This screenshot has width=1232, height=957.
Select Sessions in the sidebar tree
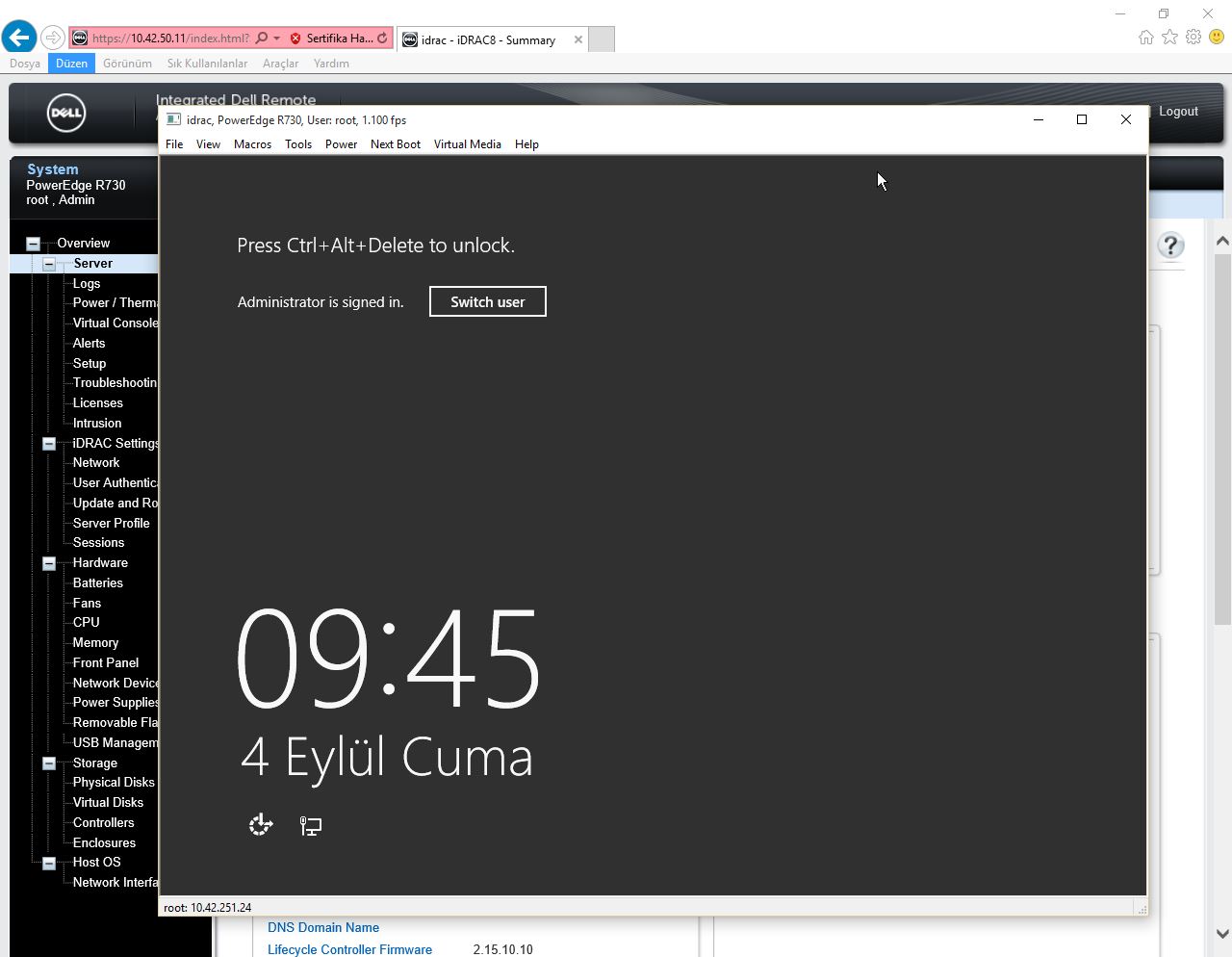tap(99, 543)
